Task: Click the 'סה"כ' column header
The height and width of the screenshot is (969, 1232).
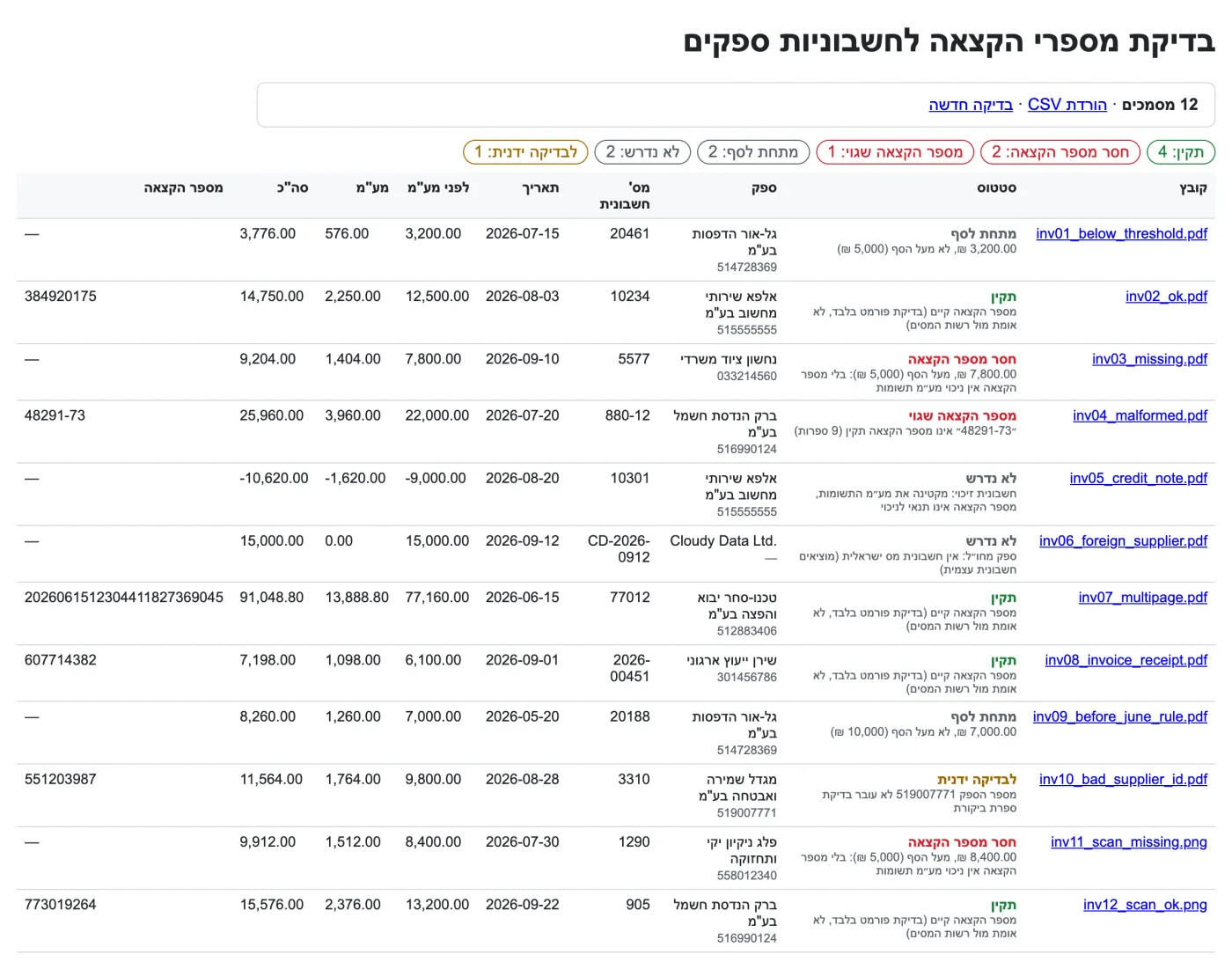Action: (x=293, y=187)
